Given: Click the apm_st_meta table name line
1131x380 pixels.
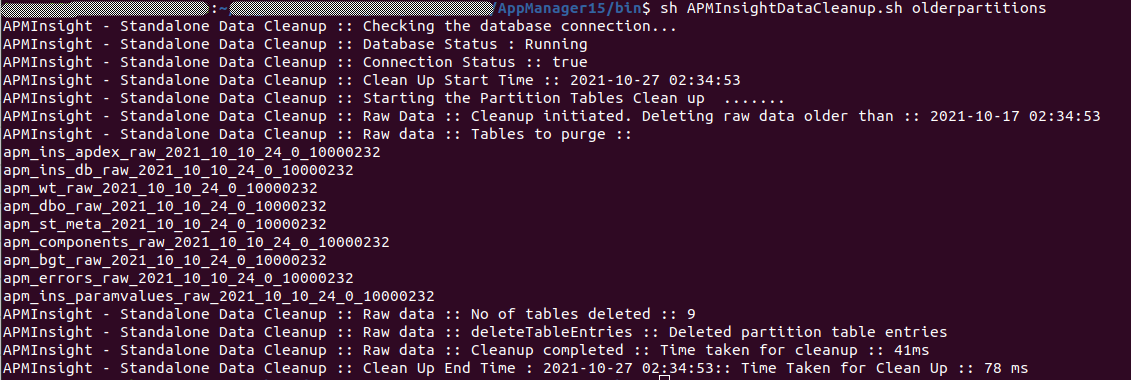Looking at the screenshot, I should (x=164, y=224).
